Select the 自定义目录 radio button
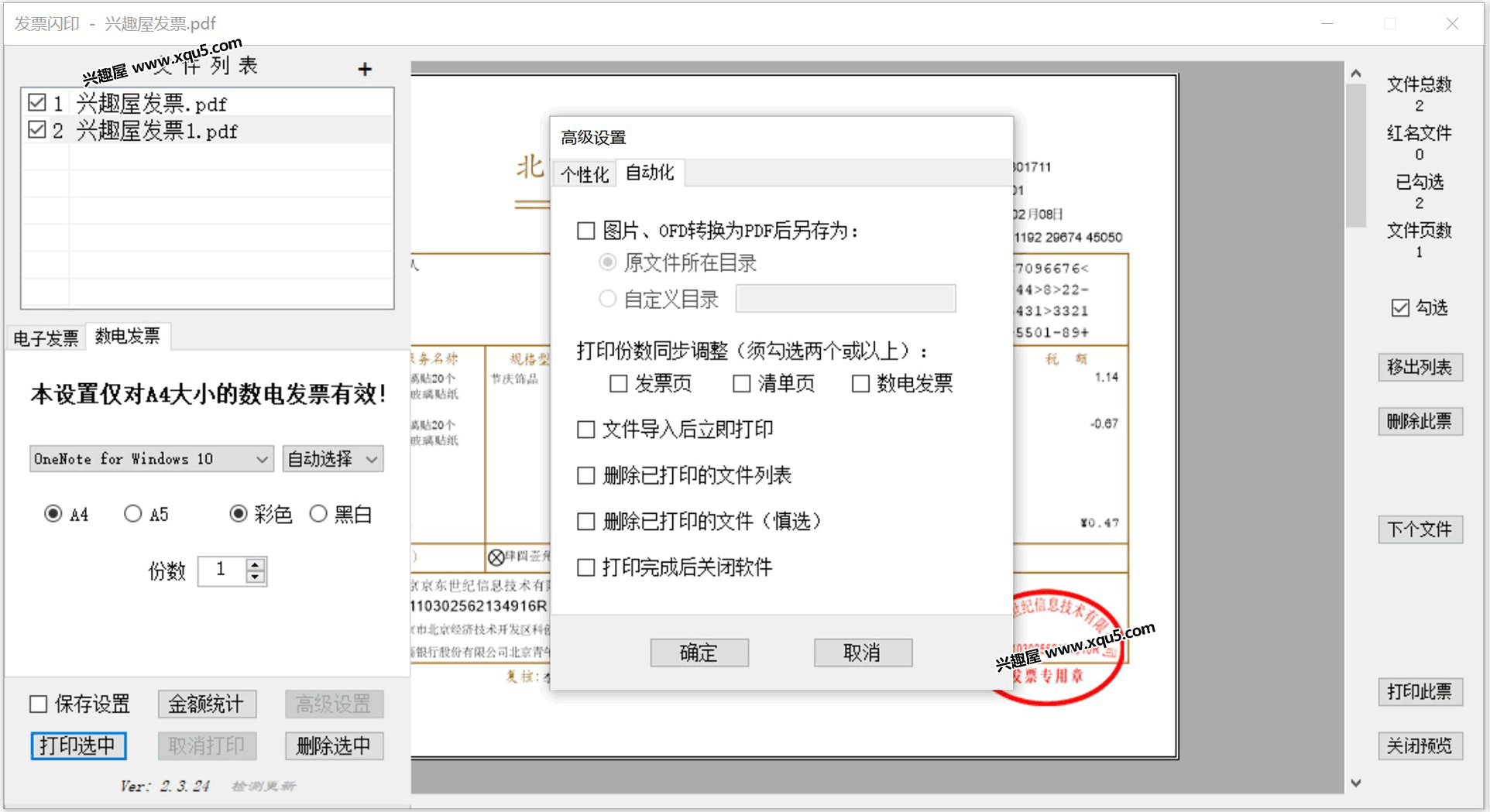 (608, 299)
